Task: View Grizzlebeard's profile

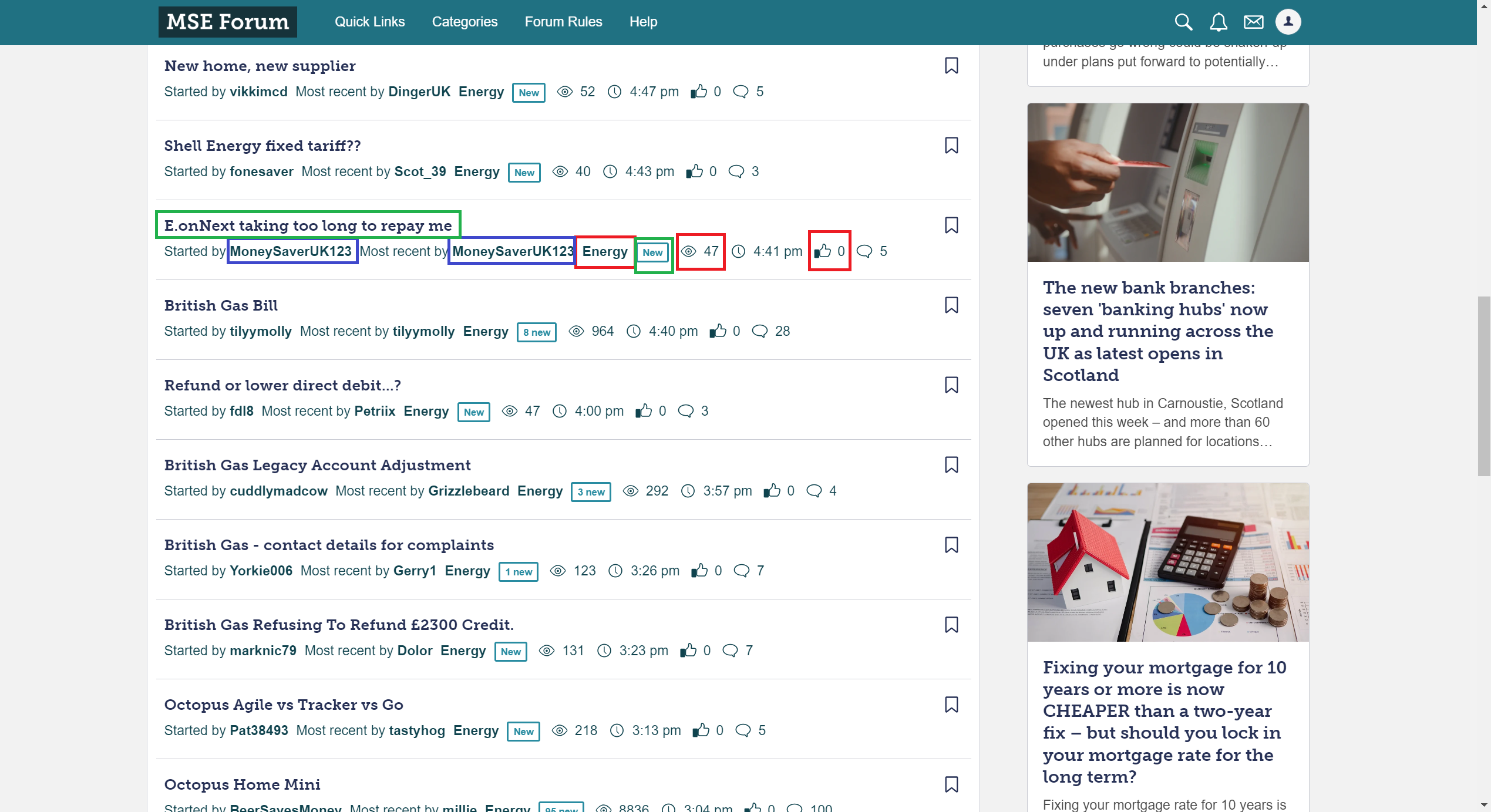Action: pyautogui.click(x=469, y=491)
